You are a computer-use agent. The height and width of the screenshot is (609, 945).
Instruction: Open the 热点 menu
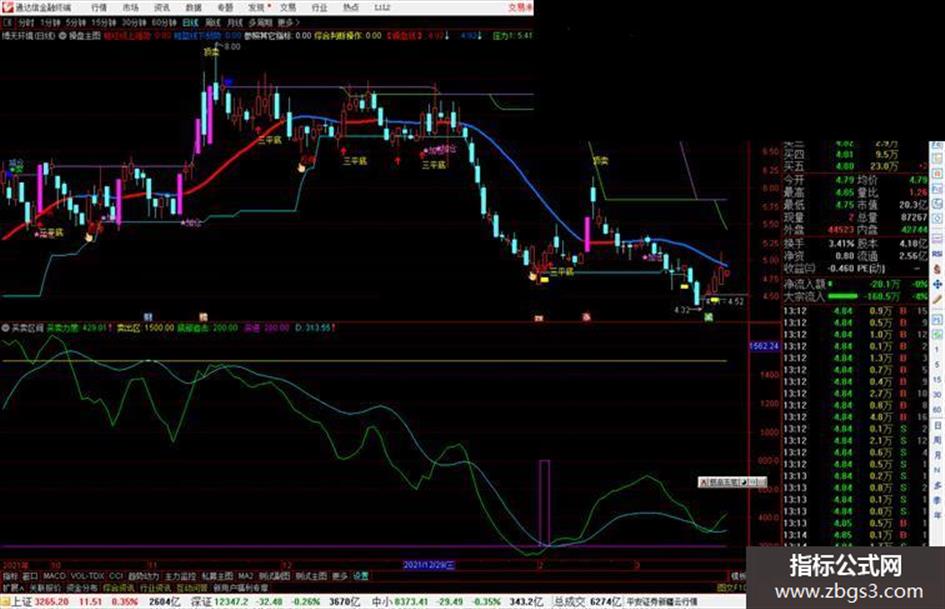[x=351, y=8]
